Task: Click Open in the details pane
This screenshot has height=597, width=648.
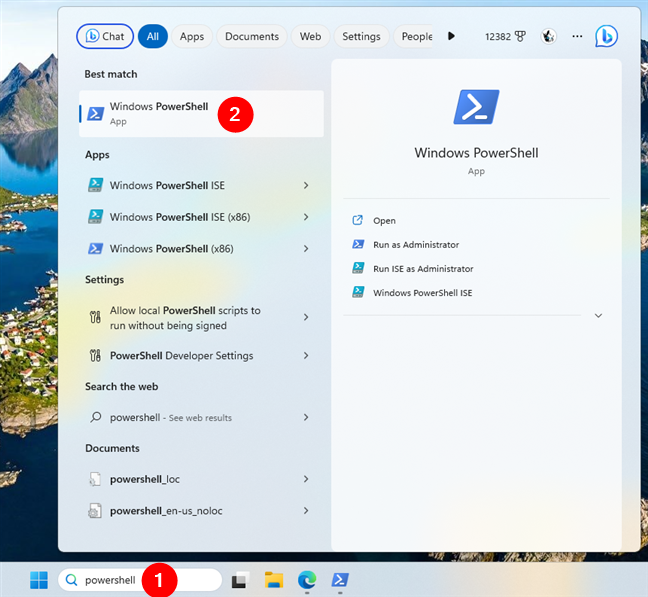Action: click(384, 220)
